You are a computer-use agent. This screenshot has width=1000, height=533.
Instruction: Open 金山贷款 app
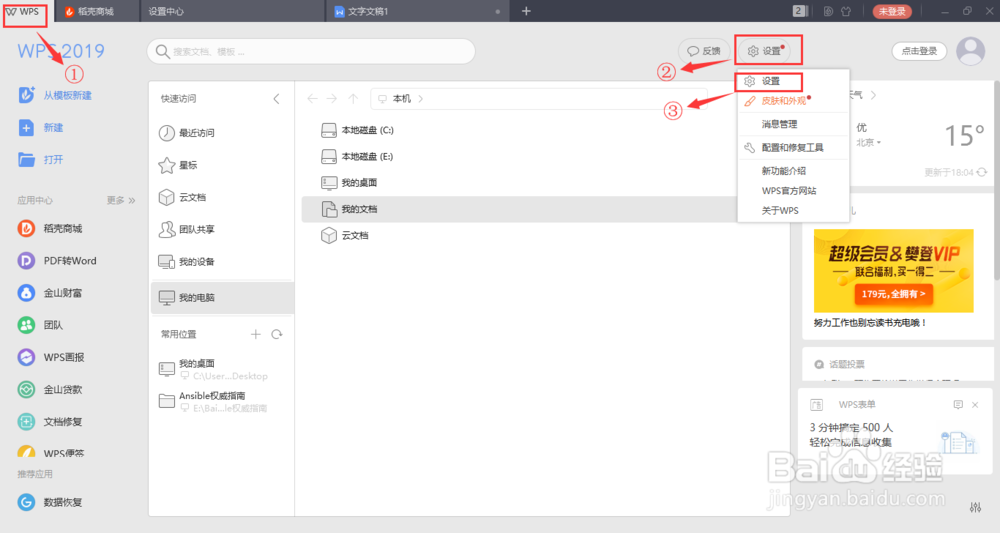coord(50,390)
